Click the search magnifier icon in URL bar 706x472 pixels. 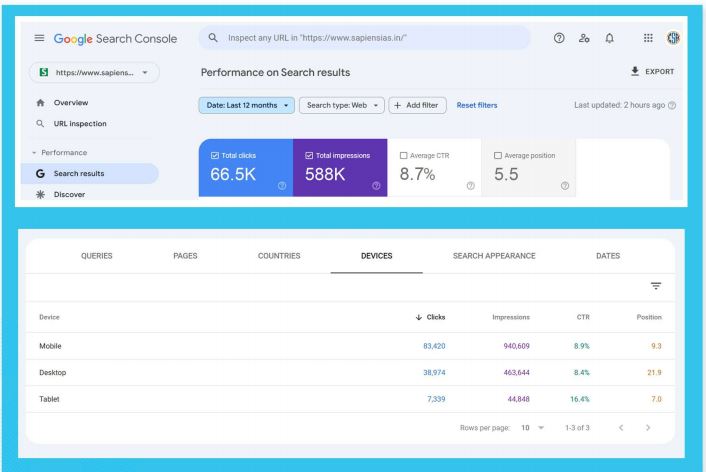coord(213,38)
